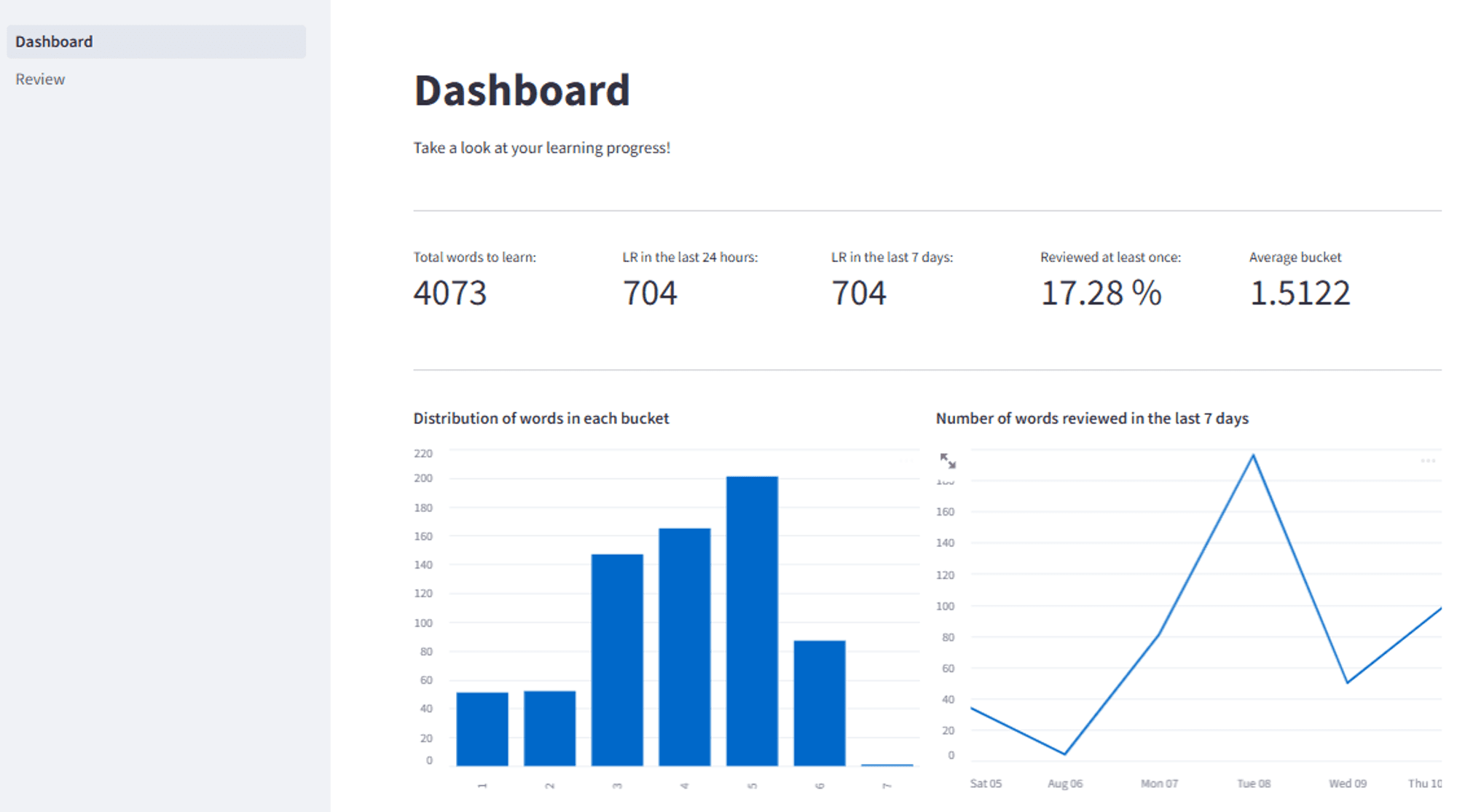Click the bar for bucket 4
The height and width of the screenshot is (812, 1457).
[685, 647]
